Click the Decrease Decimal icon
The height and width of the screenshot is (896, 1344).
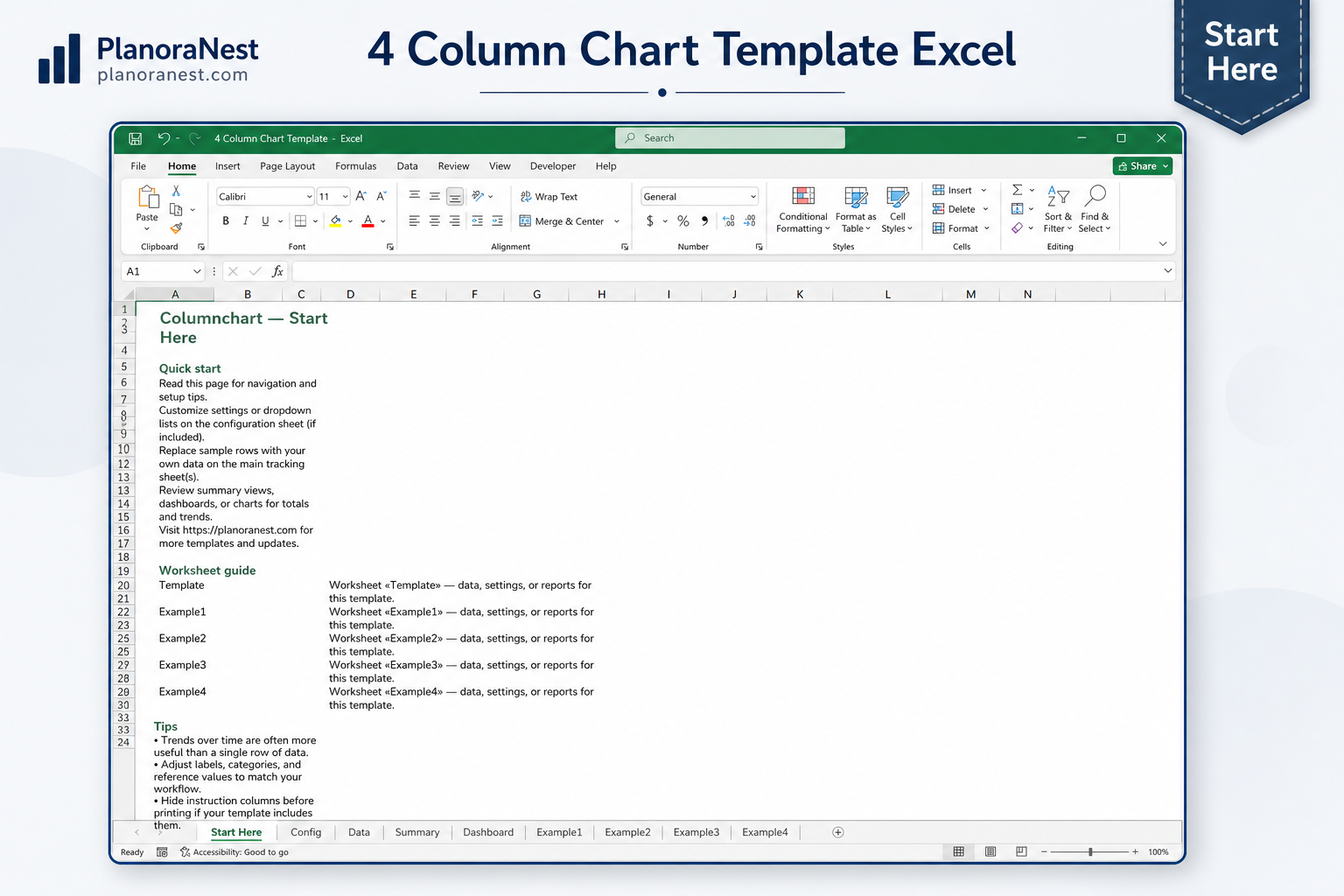750,221
